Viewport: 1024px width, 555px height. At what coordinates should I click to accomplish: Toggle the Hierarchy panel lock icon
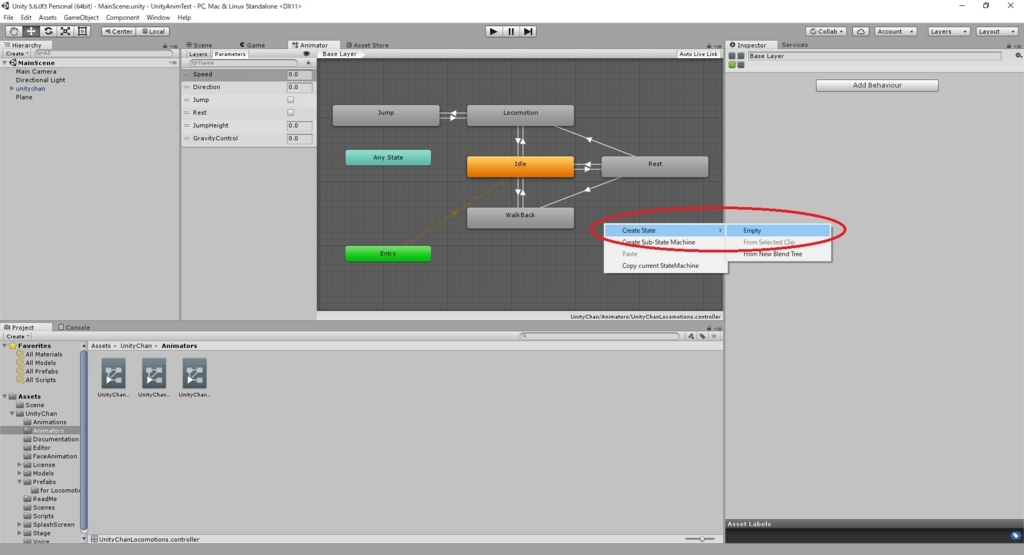click(x=165, y=46)
